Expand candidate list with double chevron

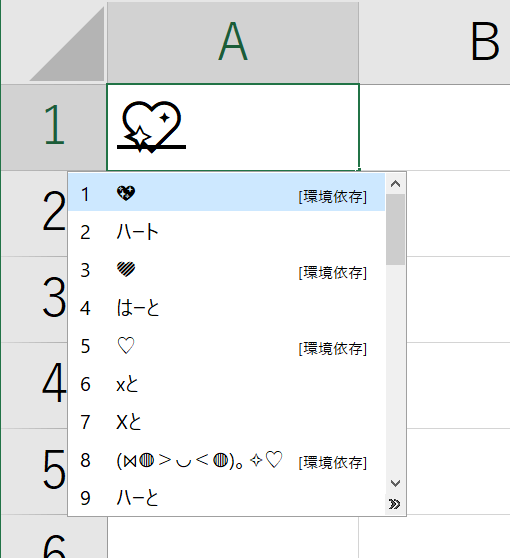(395, 504)
